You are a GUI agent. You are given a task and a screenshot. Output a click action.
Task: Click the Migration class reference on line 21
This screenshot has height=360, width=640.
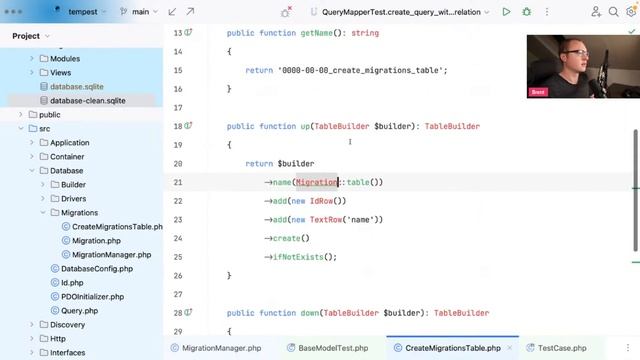click(x=317, y=182)
